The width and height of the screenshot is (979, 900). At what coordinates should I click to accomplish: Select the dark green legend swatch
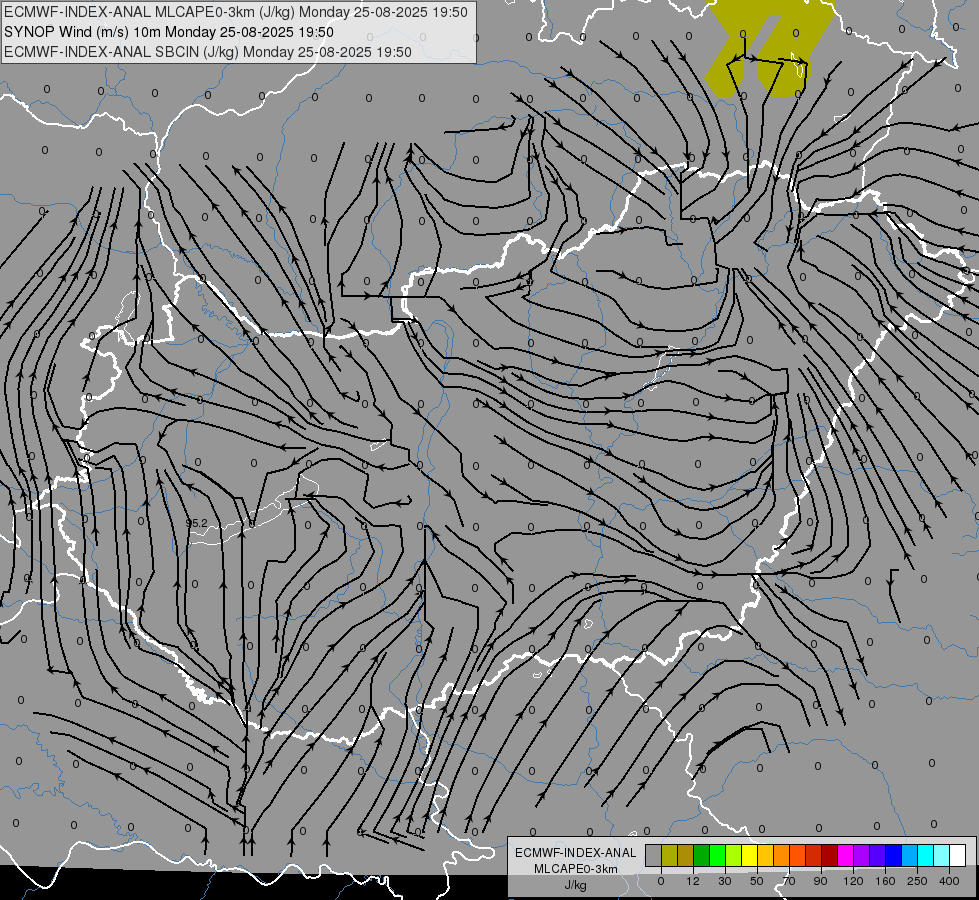[x=702, y=856]
